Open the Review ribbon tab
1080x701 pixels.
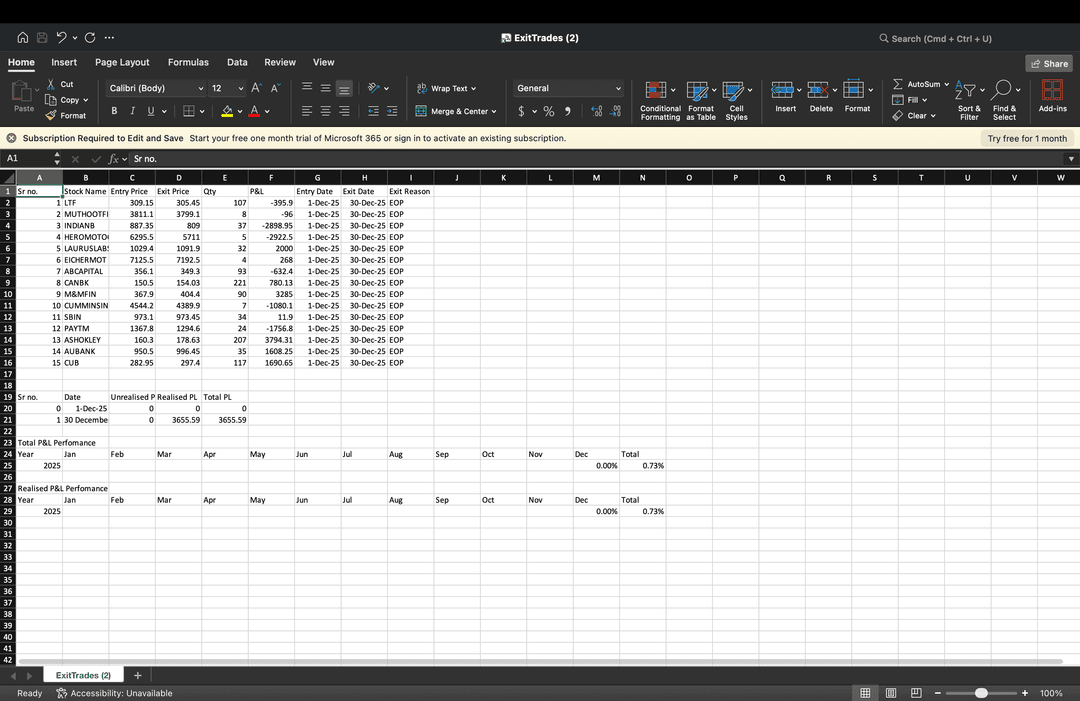280,62
